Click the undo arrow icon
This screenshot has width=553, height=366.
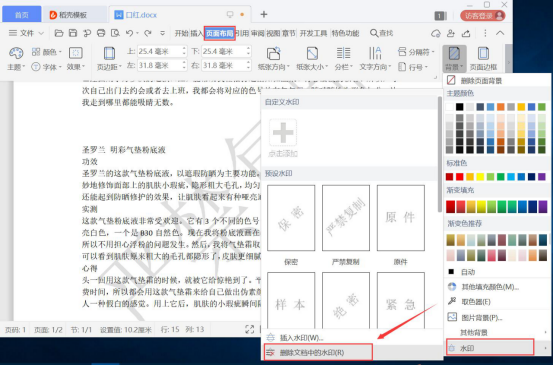[x=129, y=33]
